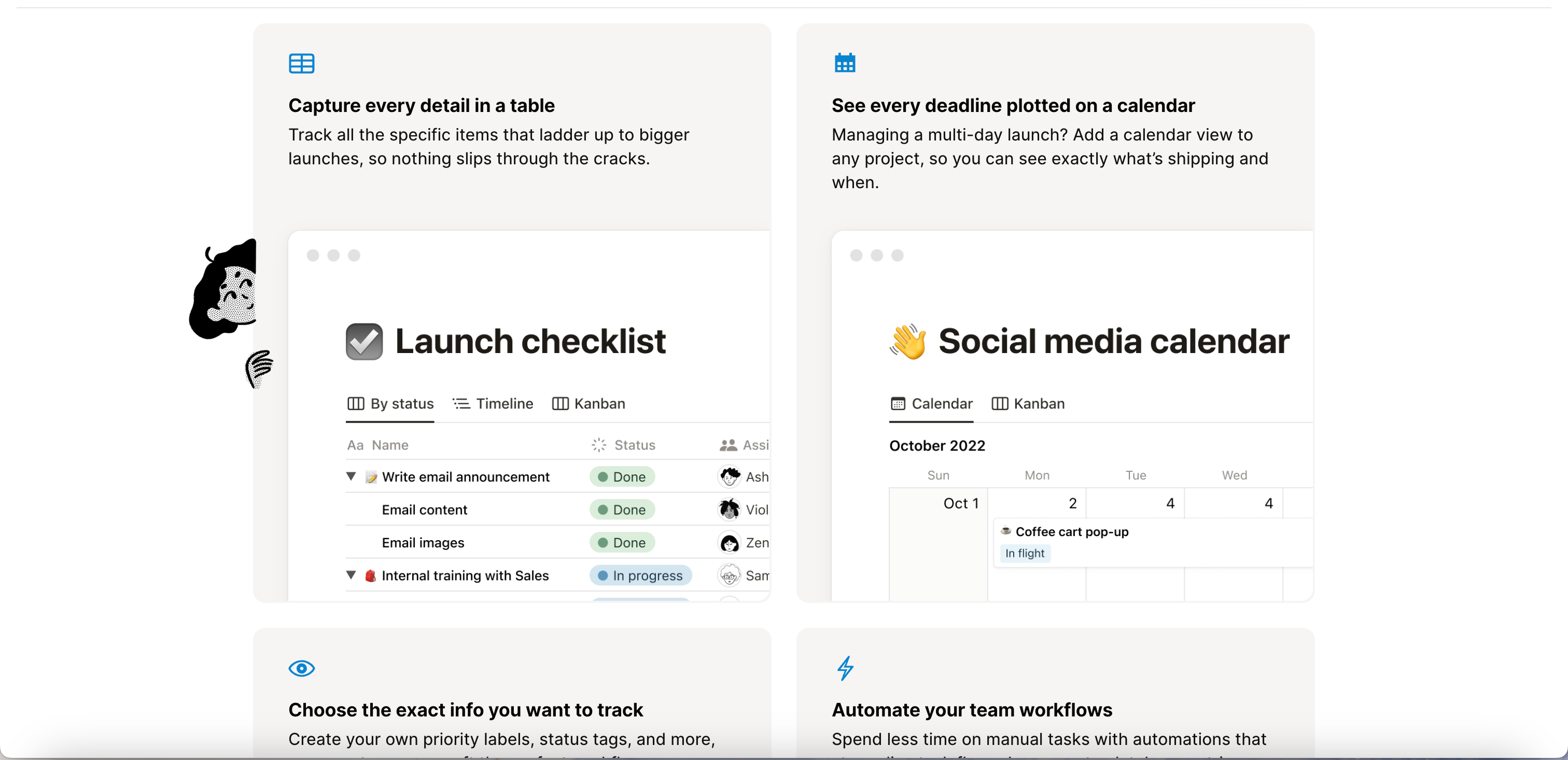Open Kanban tab in Social media calendar

pos(1028,403)
